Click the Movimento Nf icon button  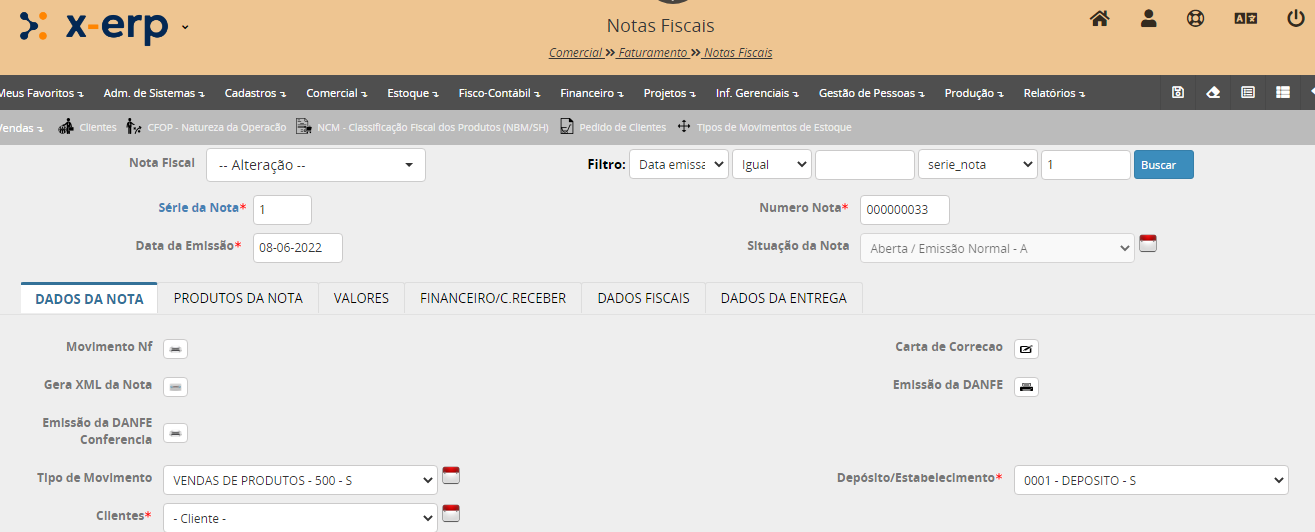click(x=175, y=349)
